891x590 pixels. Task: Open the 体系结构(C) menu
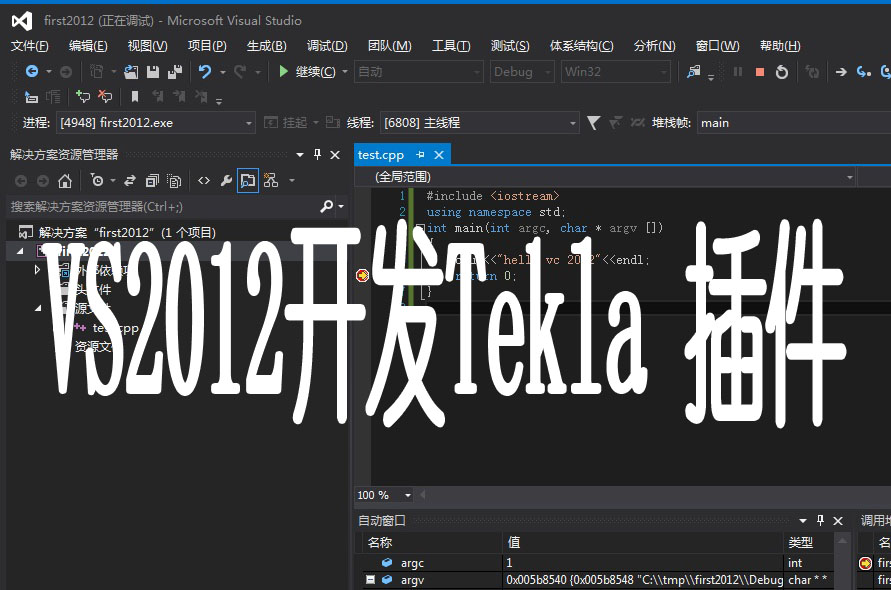581,46
